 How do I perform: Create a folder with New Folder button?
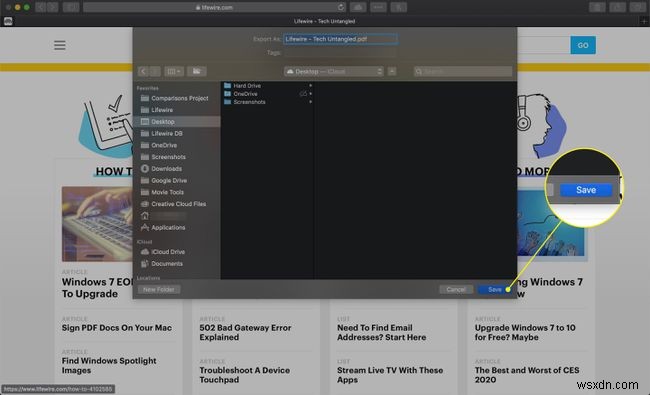159,289
